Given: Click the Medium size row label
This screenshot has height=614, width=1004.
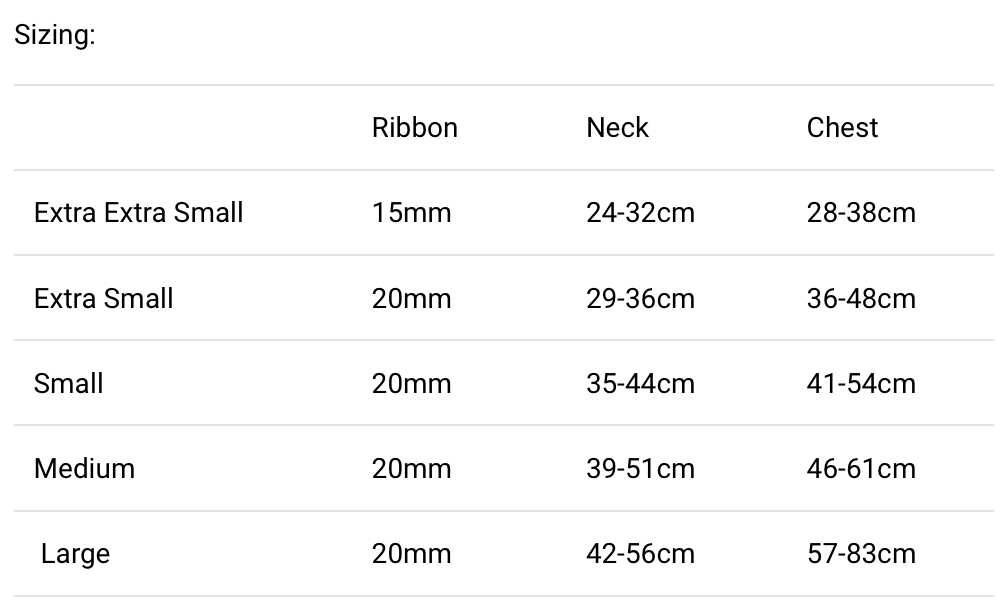Looking at the screenshot, I should coord(84,469).
